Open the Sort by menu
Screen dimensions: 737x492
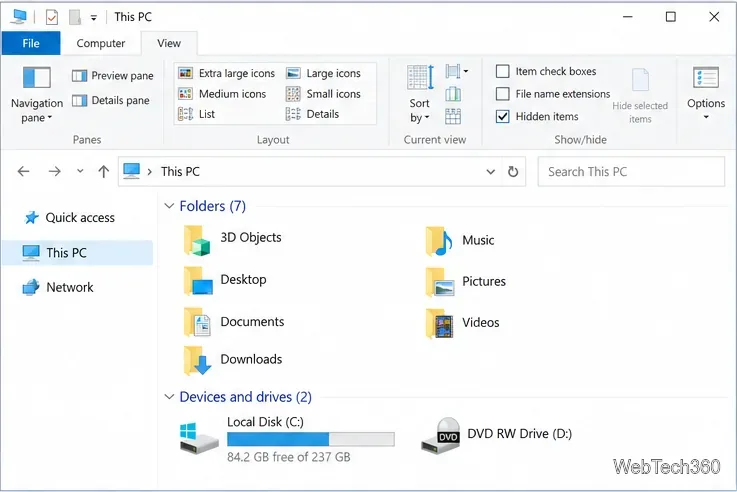pos(419,94)
